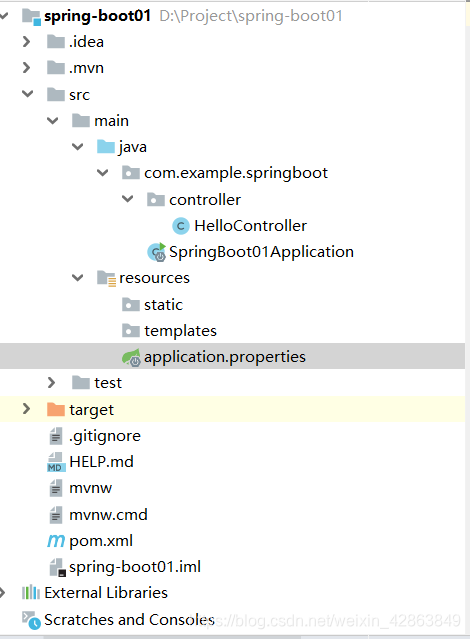This screenshot has height=639, width=470.
Task: Select the 'mvnw' file name
Action: click(90, 489)
